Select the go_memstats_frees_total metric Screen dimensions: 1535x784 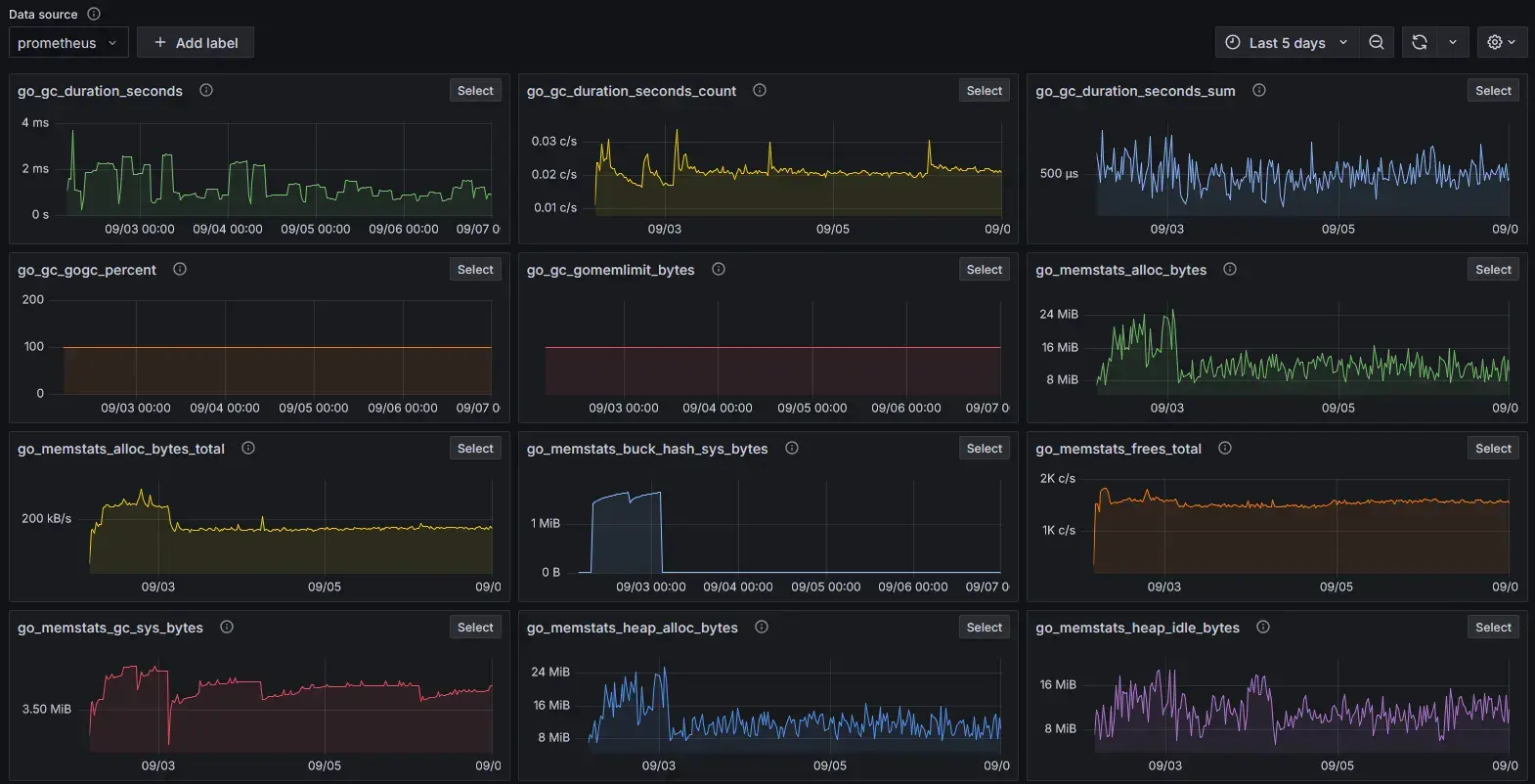[x=1493, y=449]
